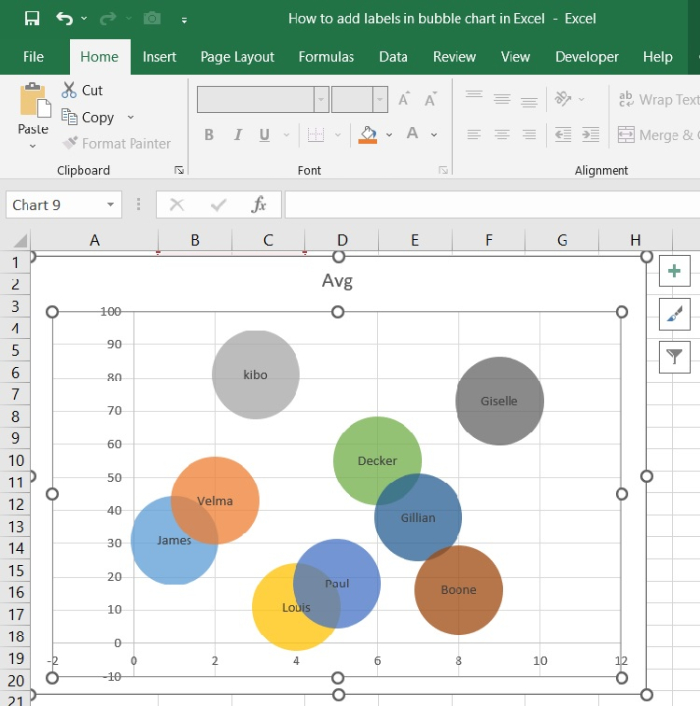
Task: Apply the orange fill color bucket
Action: [x=367, y=135]
